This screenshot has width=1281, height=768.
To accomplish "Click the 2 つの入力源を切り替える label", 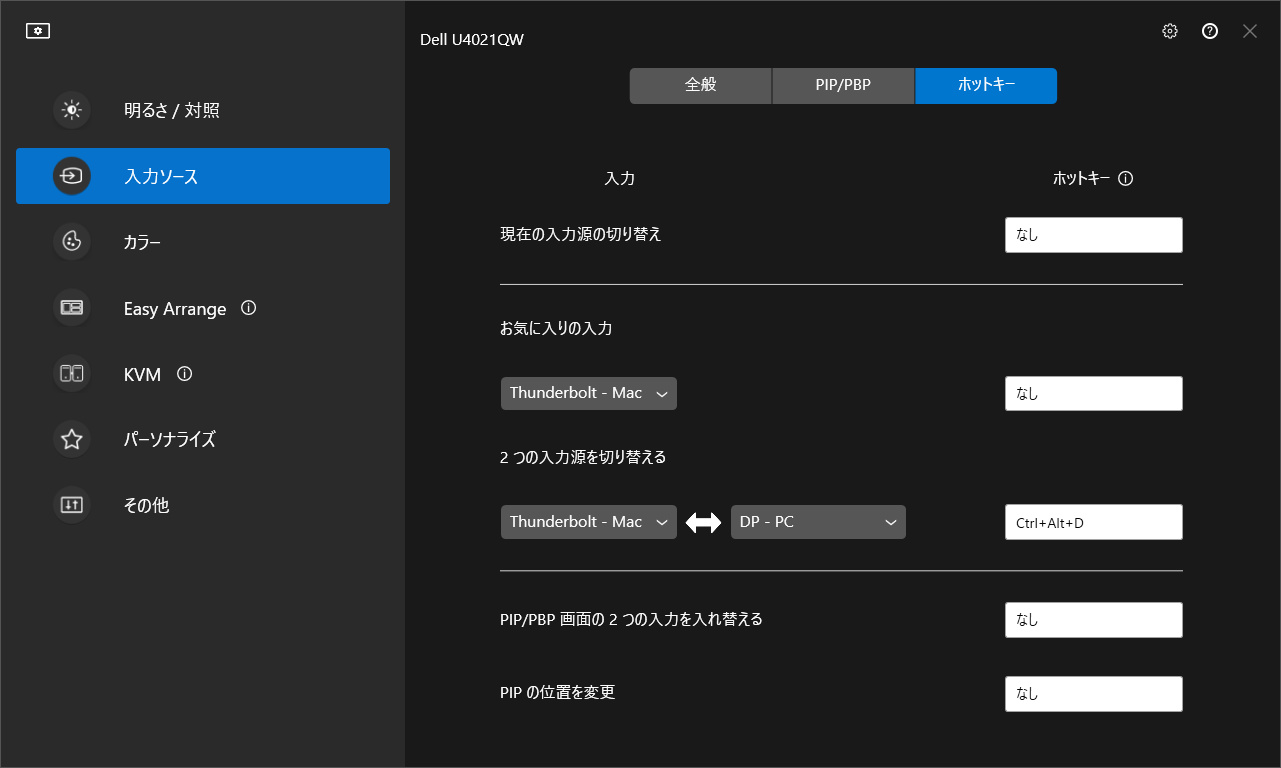I will (583, 457).
